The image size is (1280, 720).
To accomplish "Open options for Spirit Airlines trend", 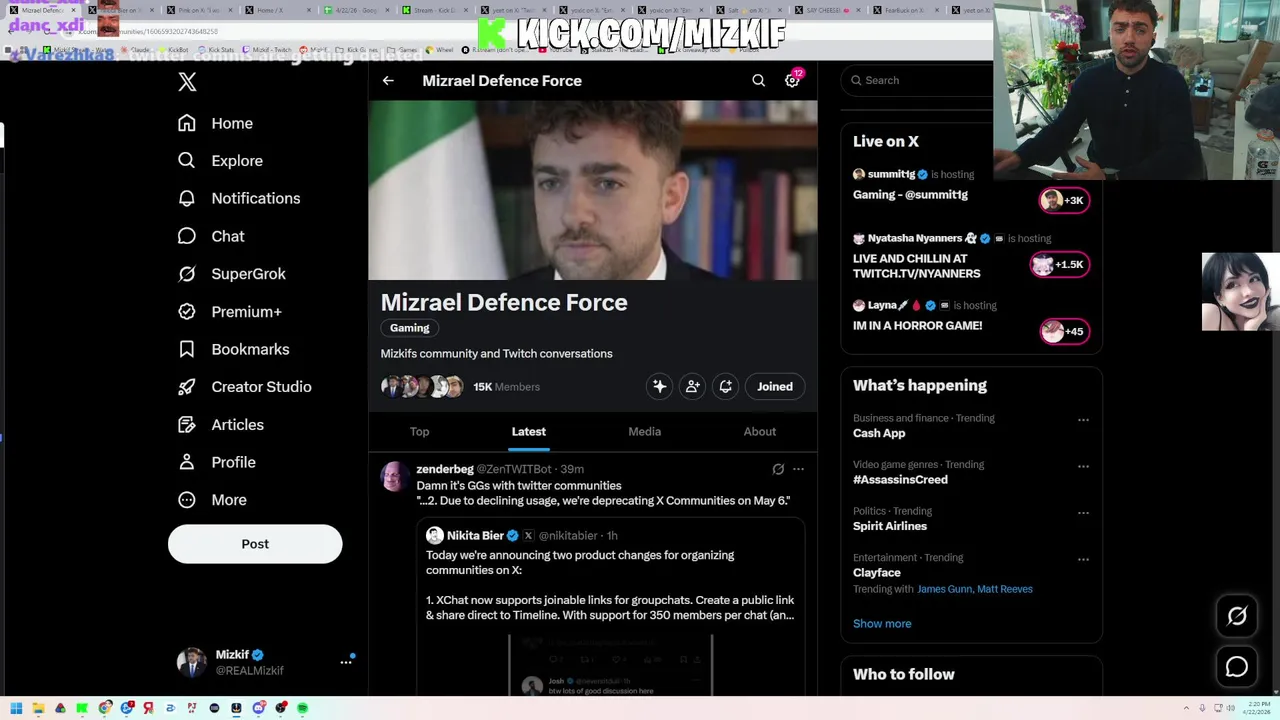I will 1083,513.
